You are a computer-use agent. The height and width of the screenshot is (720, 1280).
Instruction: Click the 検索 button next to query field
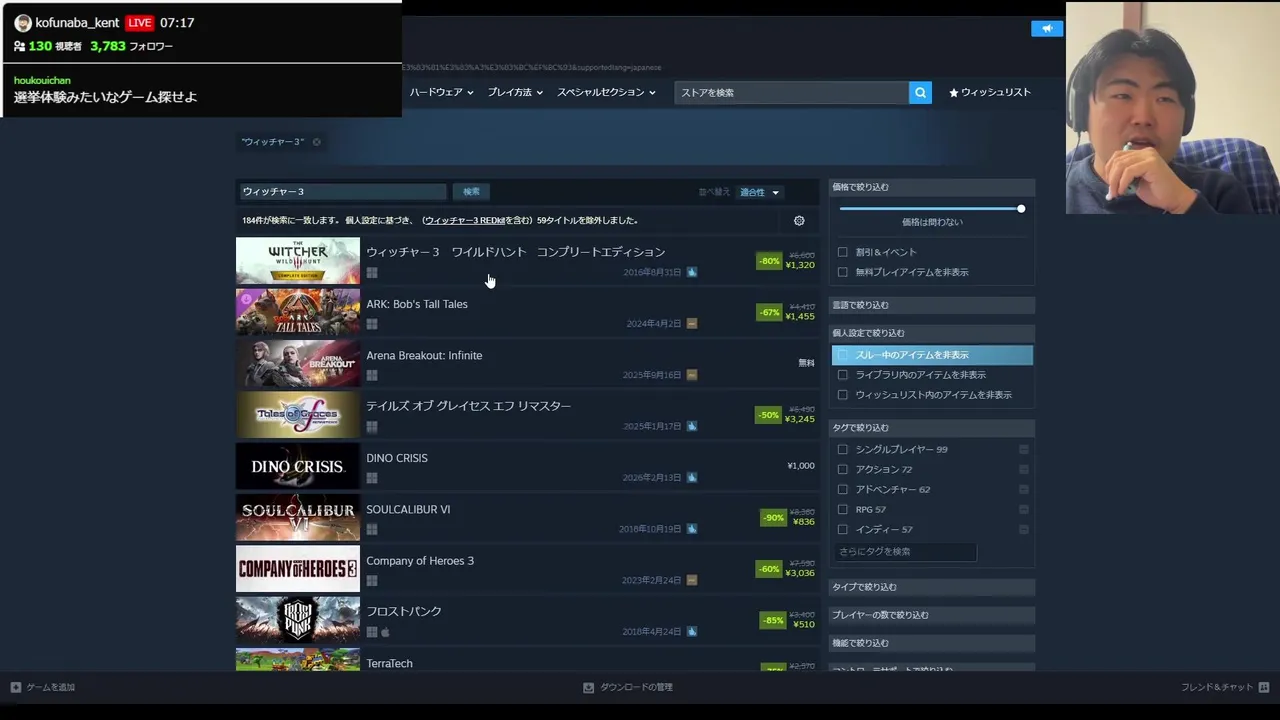click(471, 191)
